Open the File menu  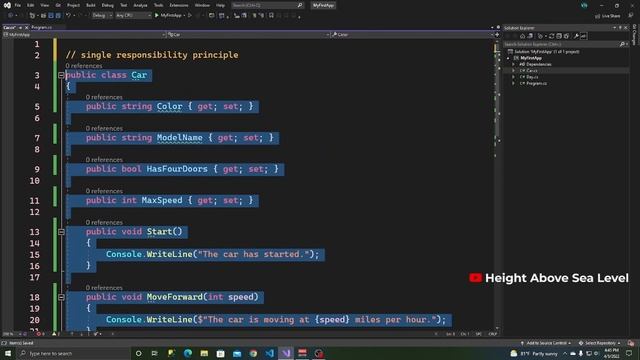18,5
